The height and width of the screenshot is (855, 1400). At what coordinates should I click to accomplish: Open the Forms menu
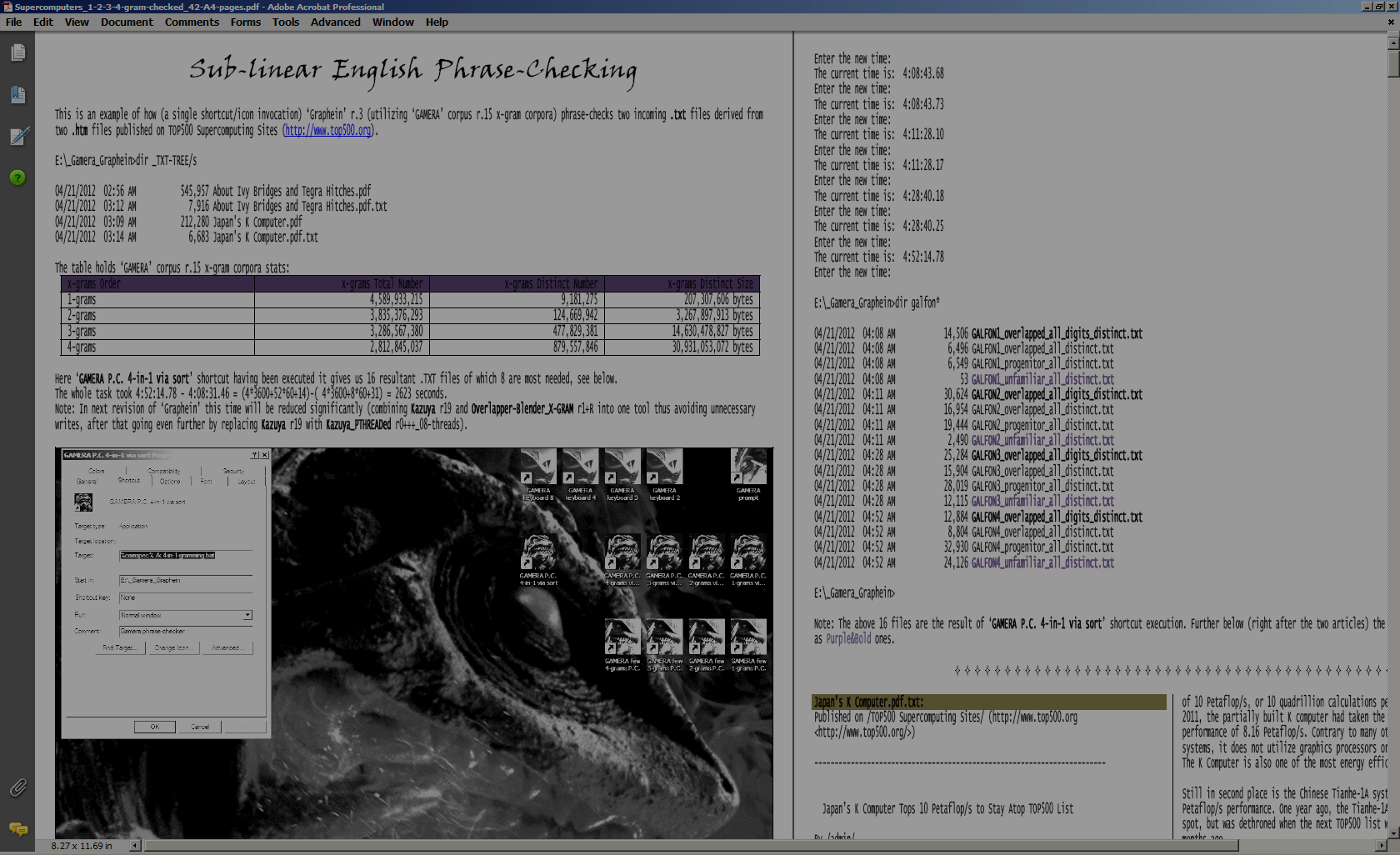coord(245,22)
